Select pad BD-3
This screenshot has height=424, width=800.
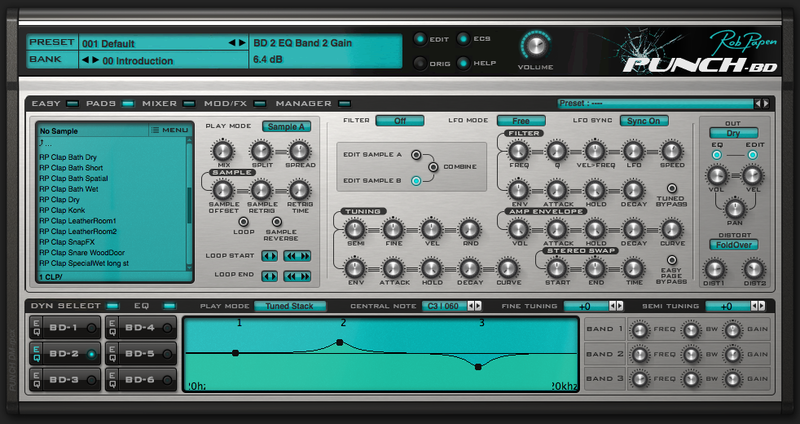click(70, 380)
